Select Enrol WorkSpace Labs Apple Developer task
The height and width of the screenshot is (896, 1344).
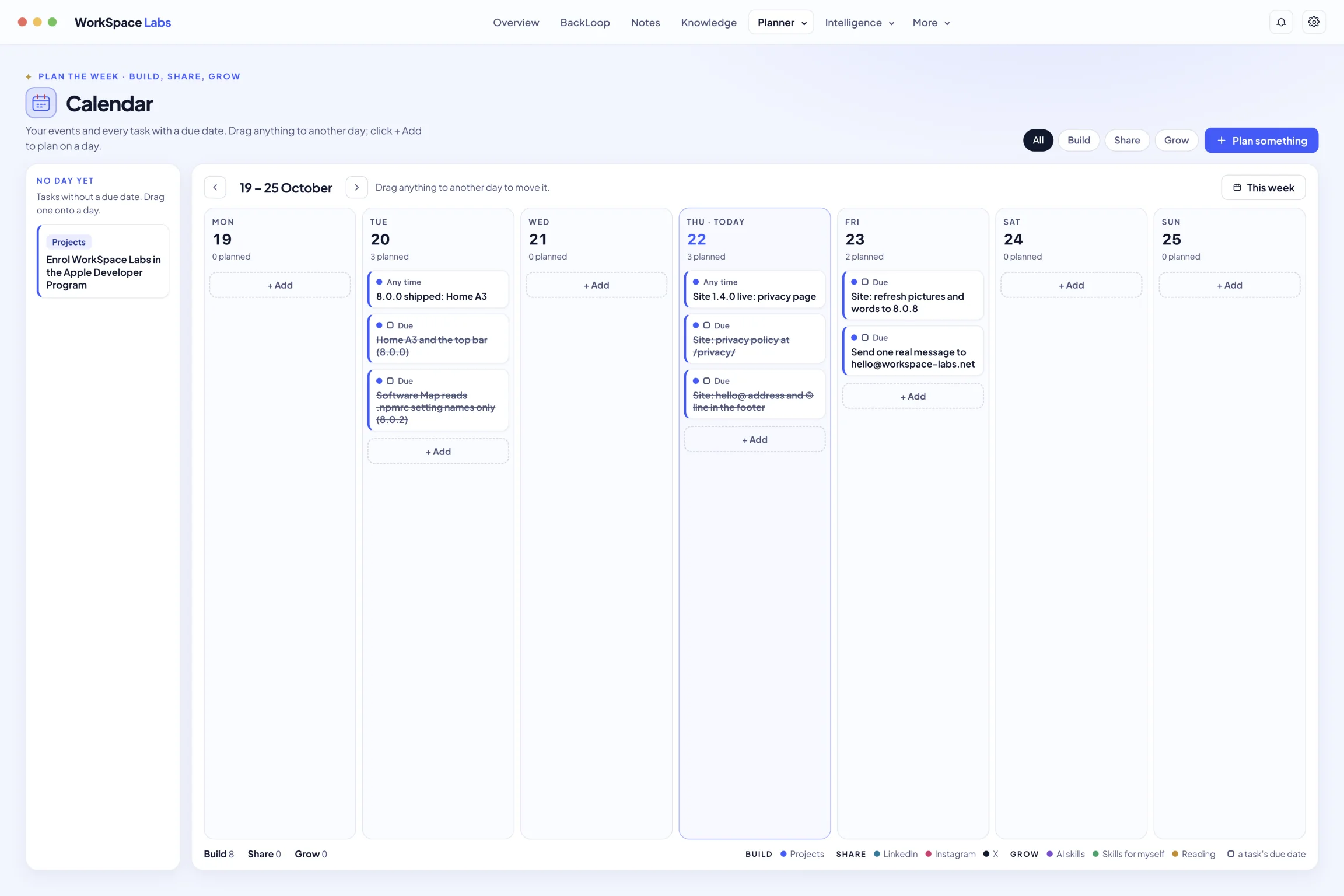click(x=103, y=261)
